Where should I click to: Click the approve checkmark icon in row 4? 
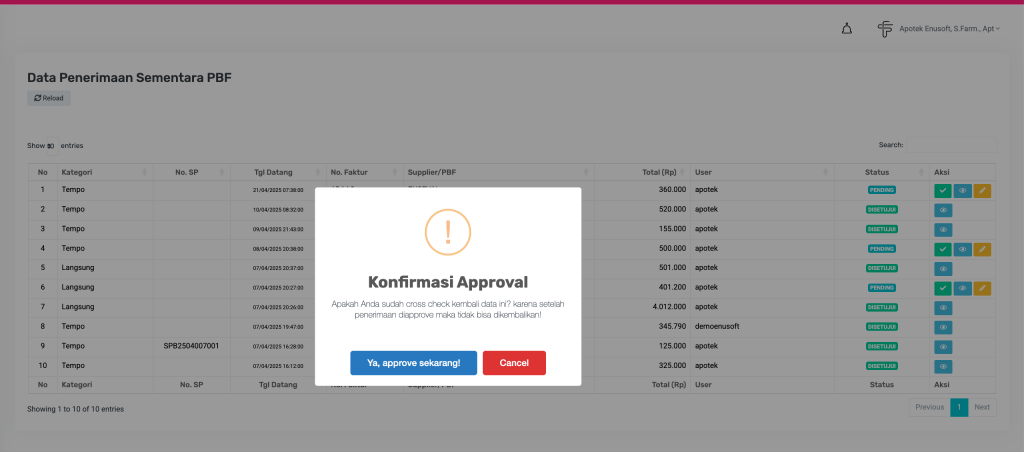[942, 249]
